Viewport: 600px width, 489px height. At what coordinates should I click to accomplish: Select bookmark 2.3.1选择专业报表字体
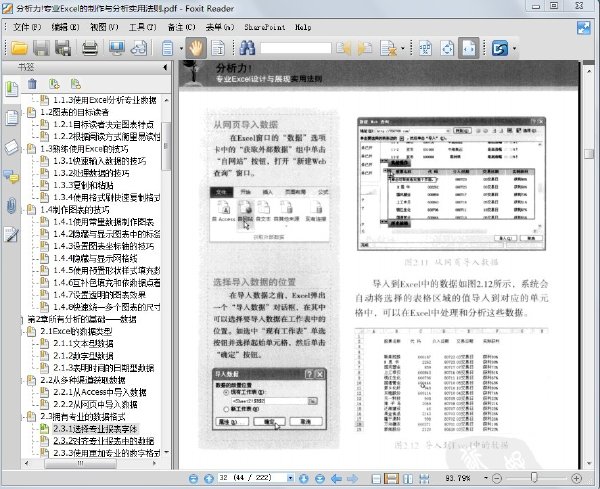95,429
